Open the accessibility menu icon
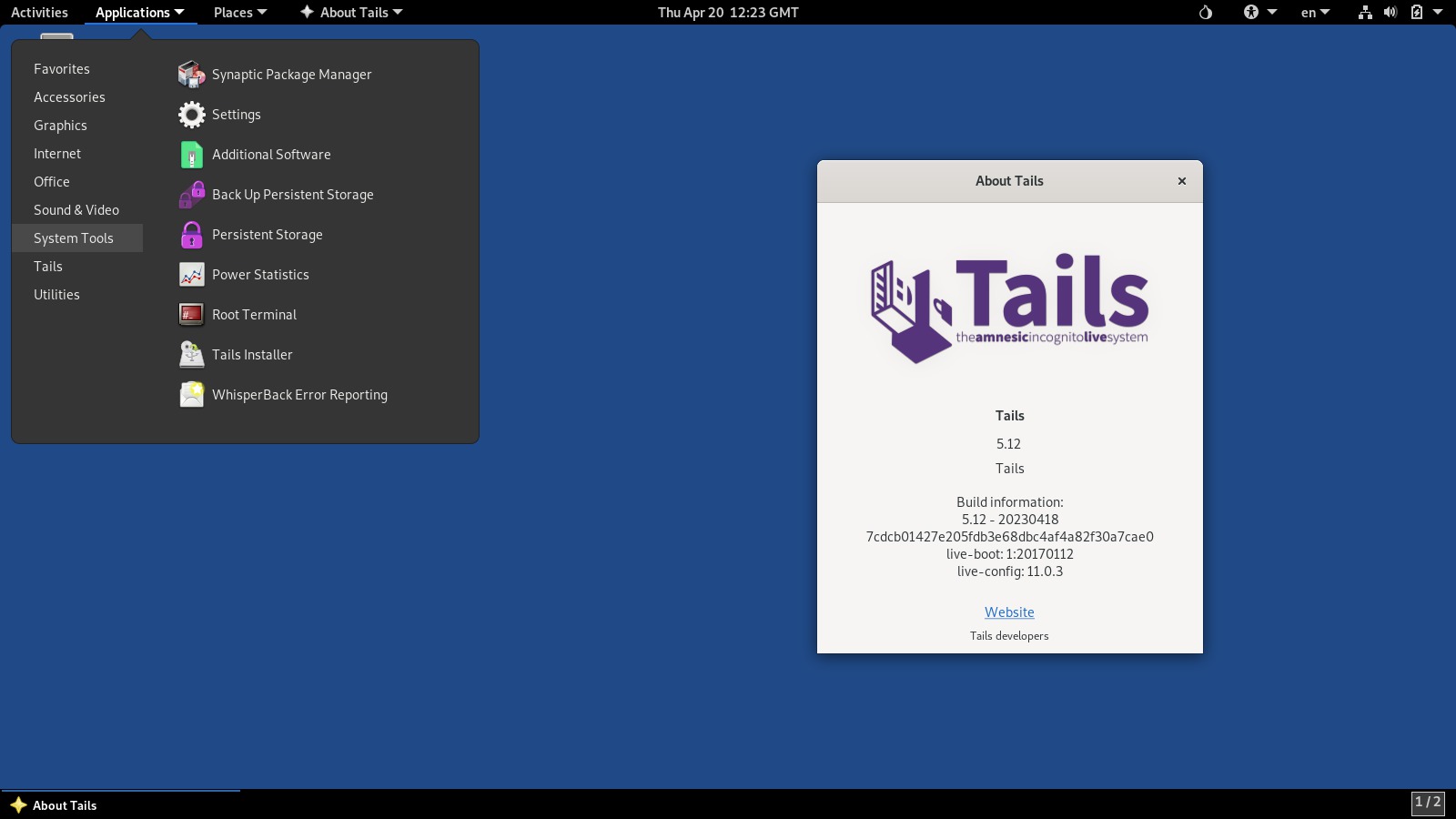The width and height of the screenshot is (1456, 819). 1251,13
